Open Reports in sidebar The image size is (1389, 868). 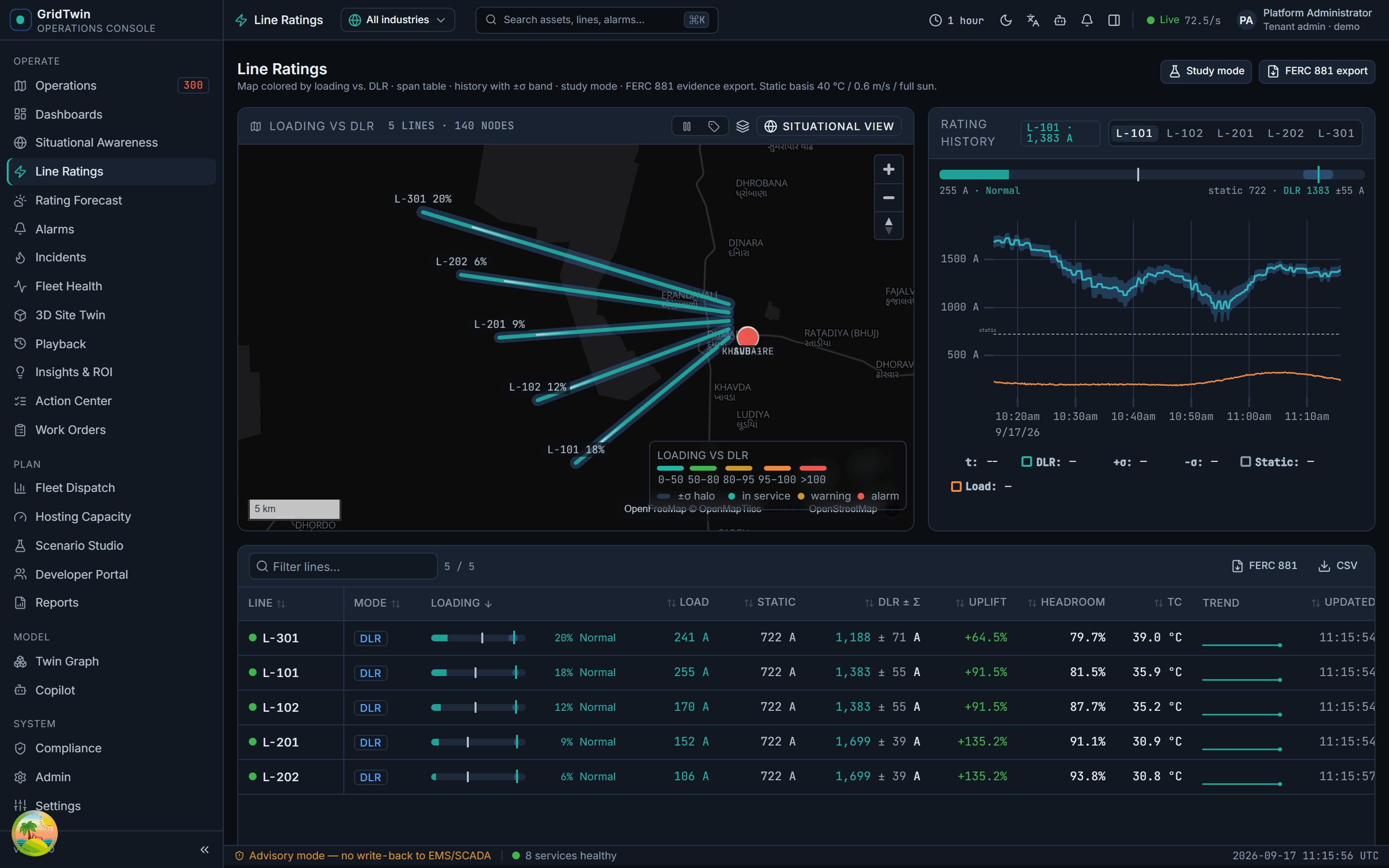(x=111, y=602)
